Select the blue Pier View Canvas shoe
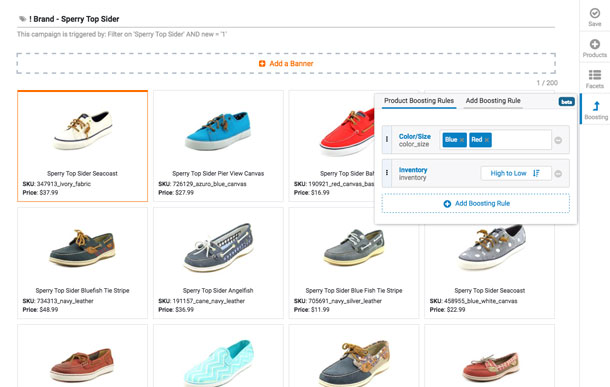This screenshot has height=387, width=610. tap(218, 146)
